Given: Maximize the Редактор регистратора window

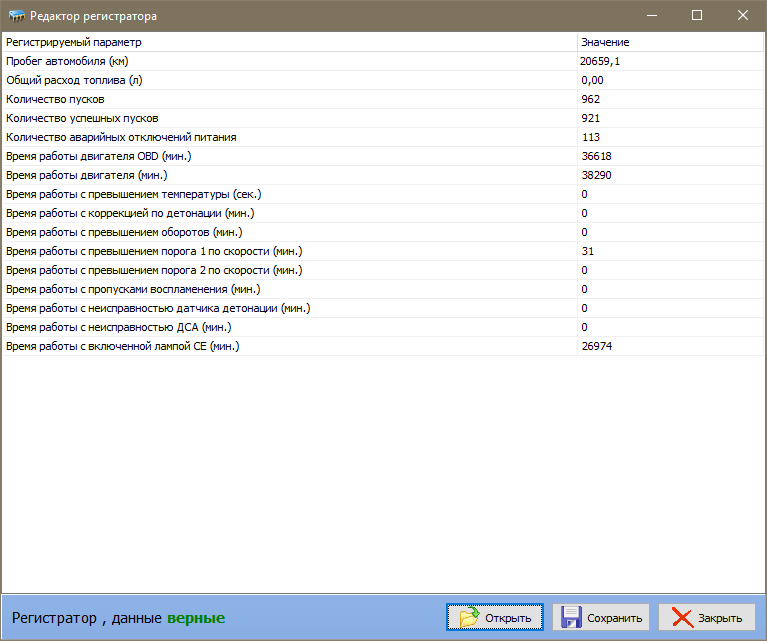Looking at the screenshot, I should (697, 16).
